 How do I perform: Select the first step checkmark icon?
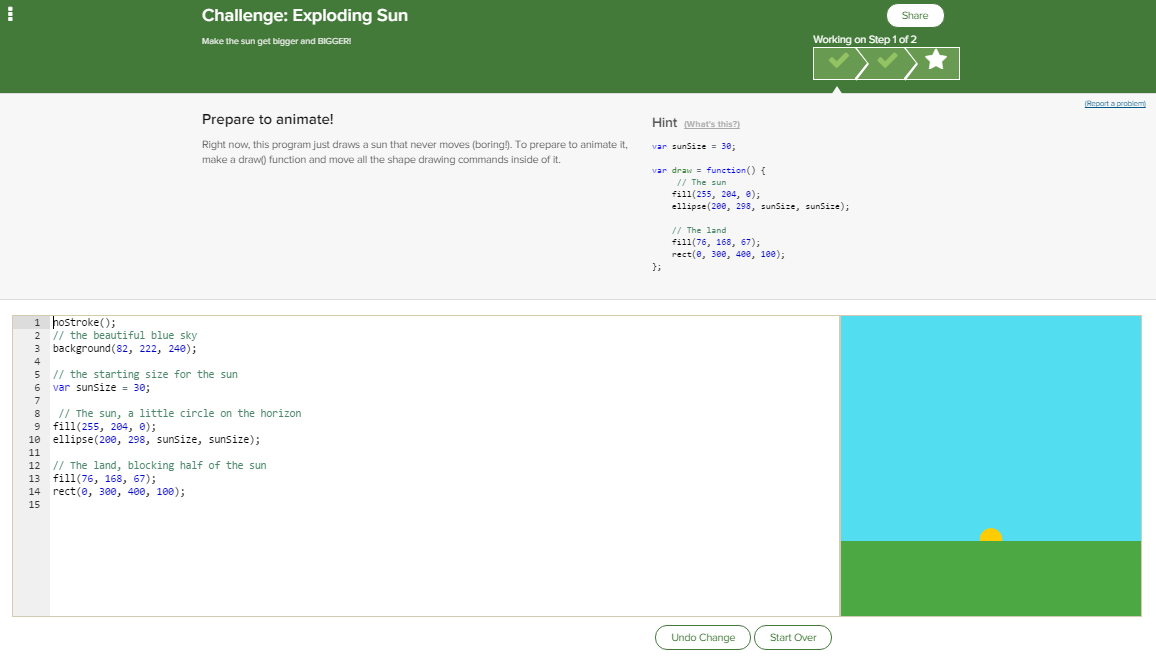click(838, 62)
